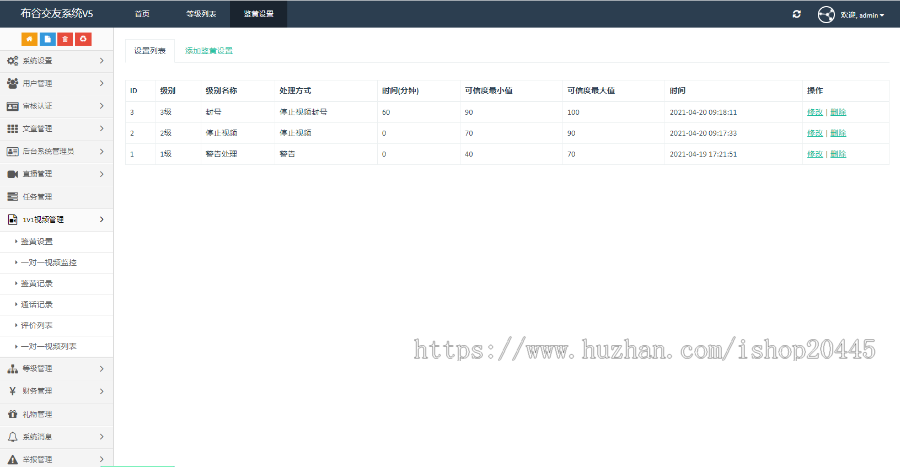Screen dimensions: 900x467
Task: Click the warning triangle icon beside 举报管理
Action: (x=12, y=460)
